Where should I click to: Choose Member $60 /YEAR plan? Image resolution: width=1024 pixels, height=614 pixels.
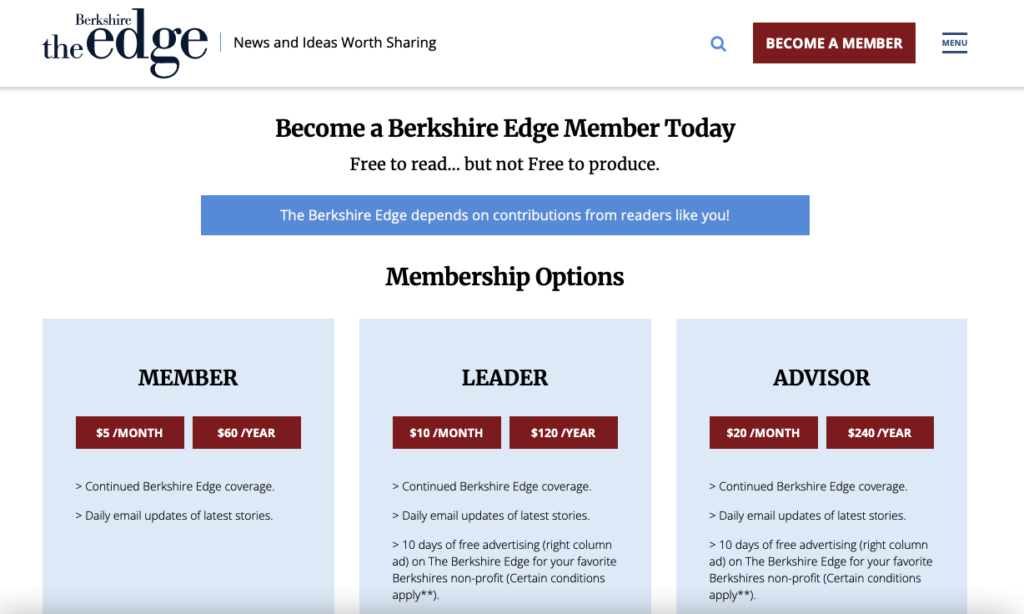[x=247, y=432]
